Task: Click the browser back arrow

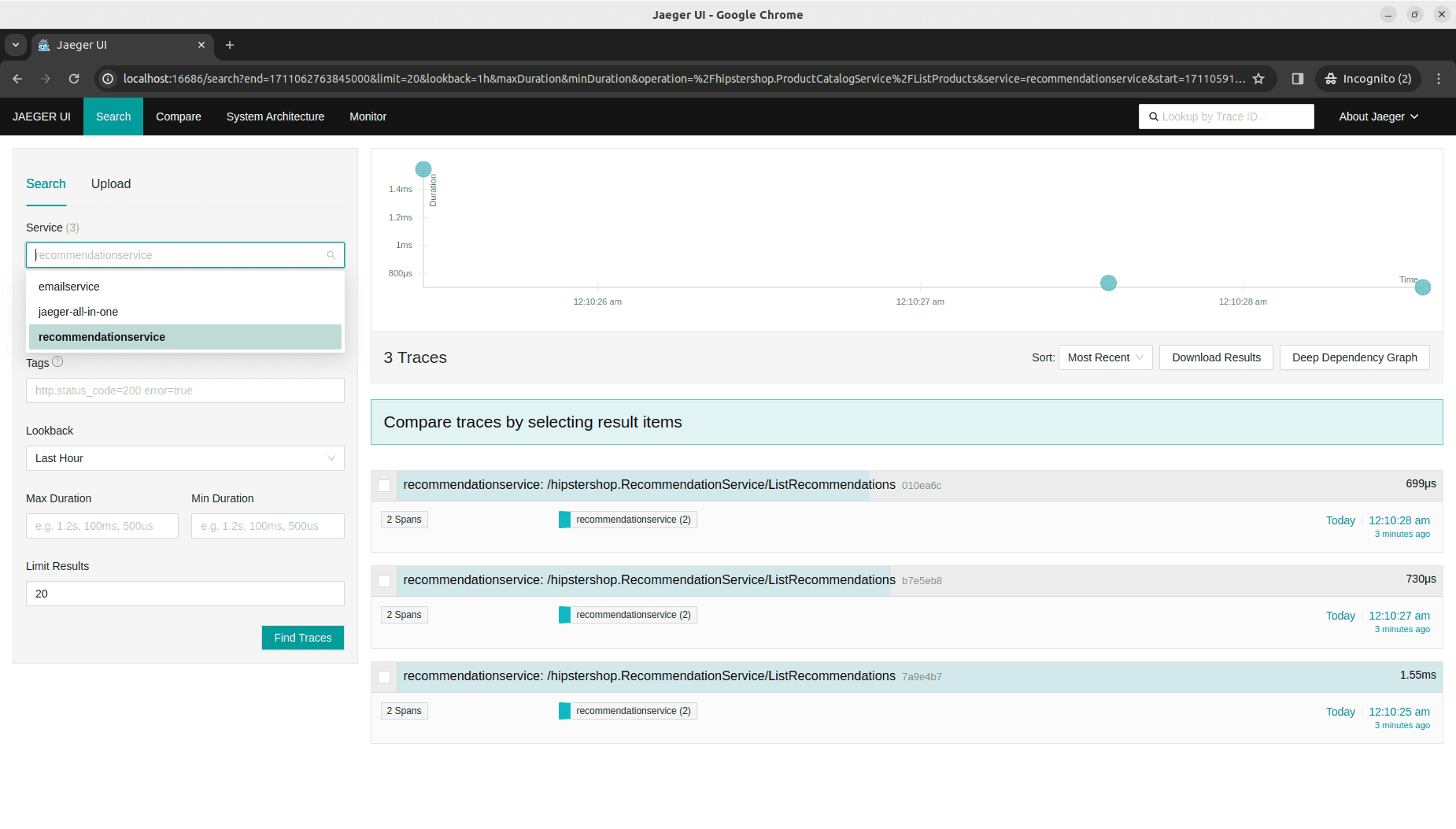Action: (17, 79)
